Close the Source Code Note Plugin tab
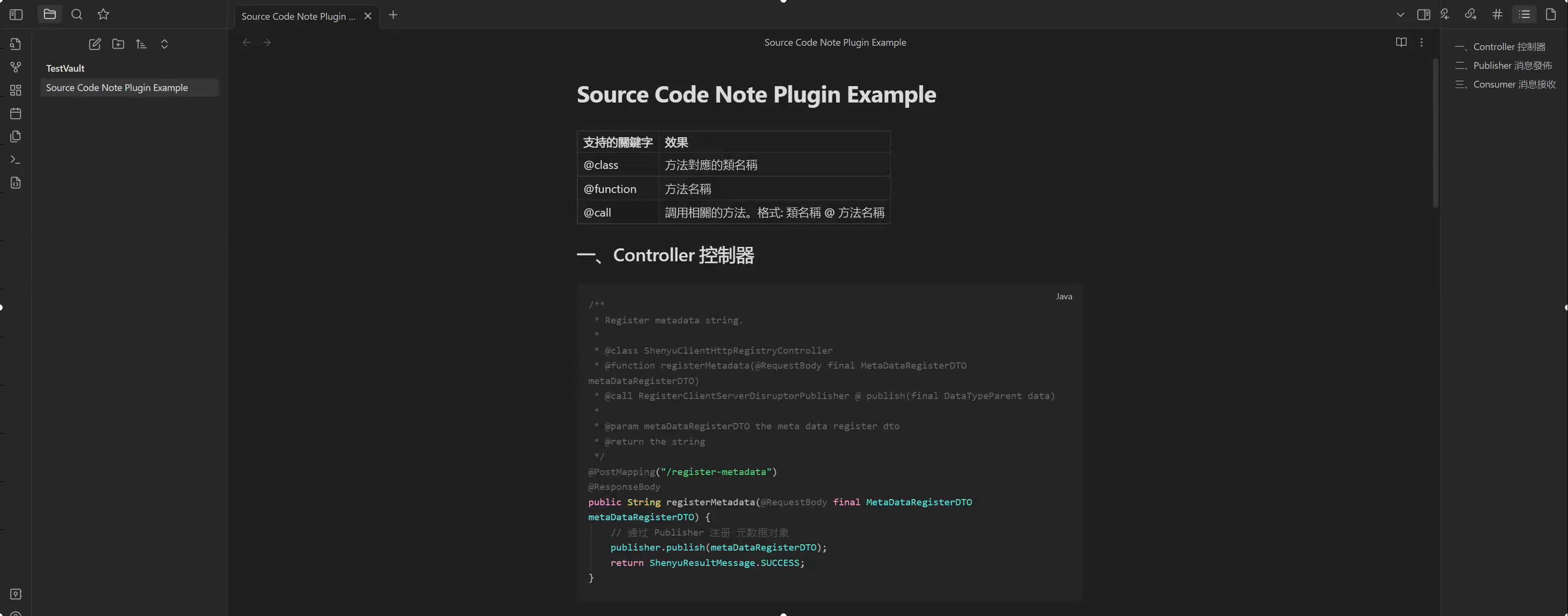The image size is (1568, 616). coord(367,16)
